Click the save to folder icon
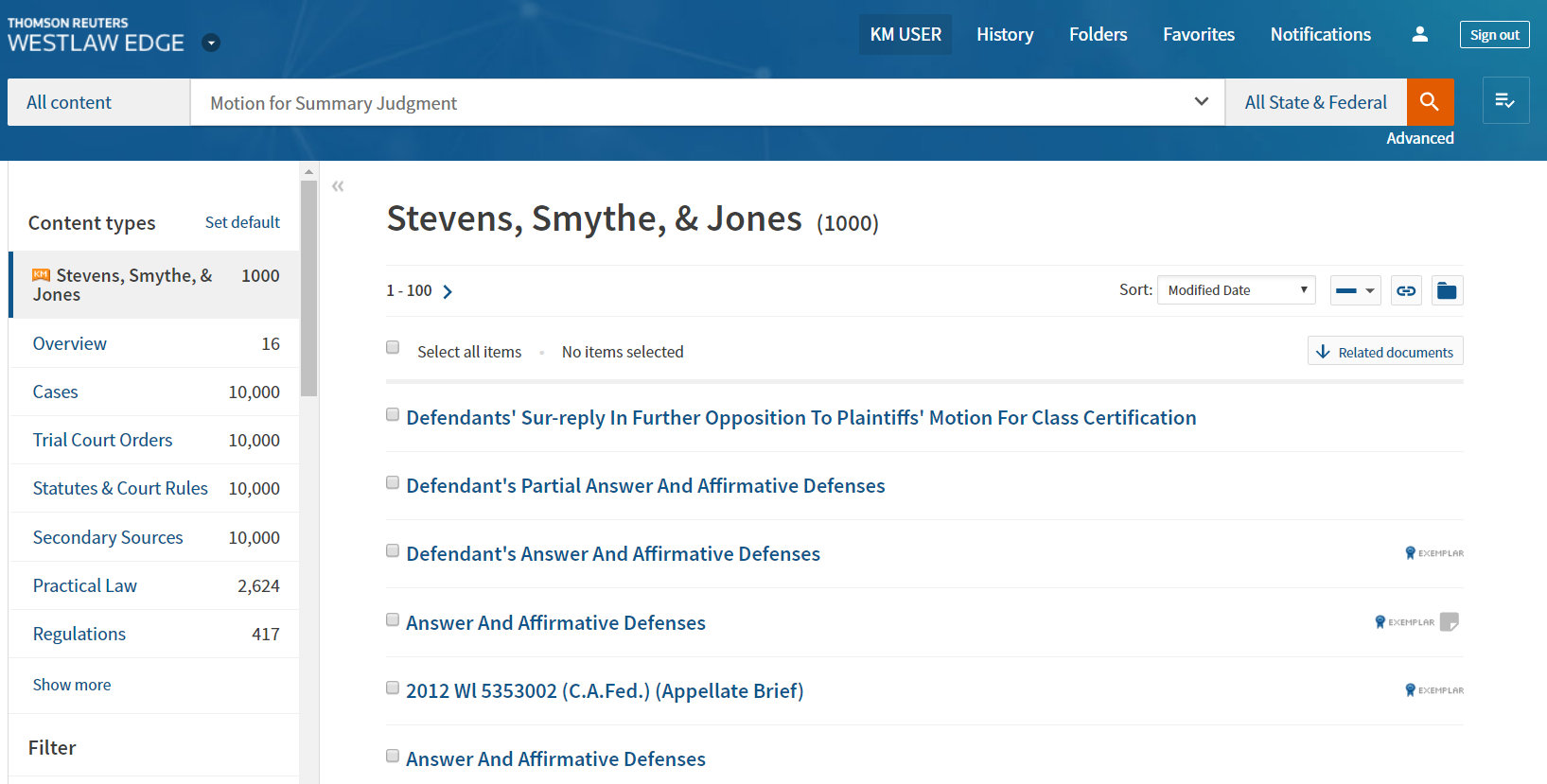Screen dimensions: 1547x784 tap(1447, 290)
